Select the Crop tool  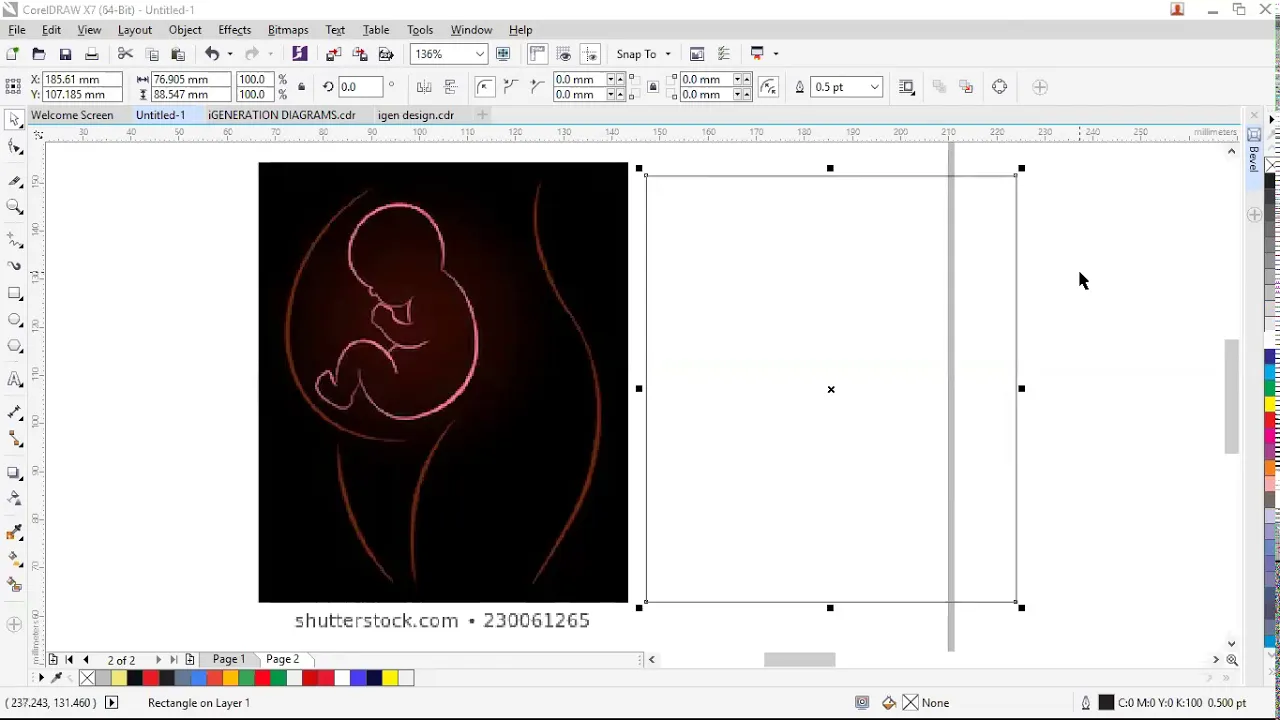click(14, 181)
